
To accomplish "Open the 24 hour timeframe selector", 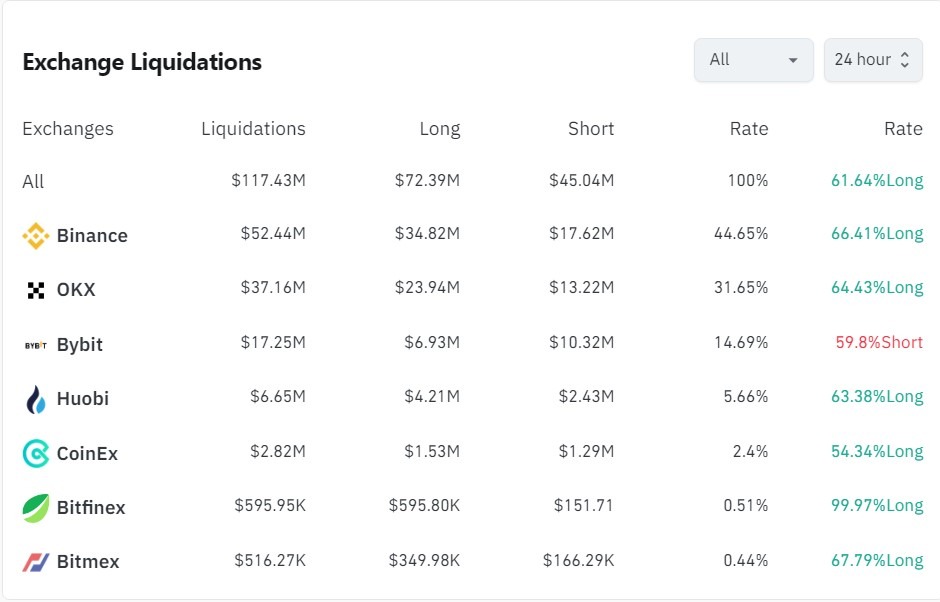I will coord(862,60).
